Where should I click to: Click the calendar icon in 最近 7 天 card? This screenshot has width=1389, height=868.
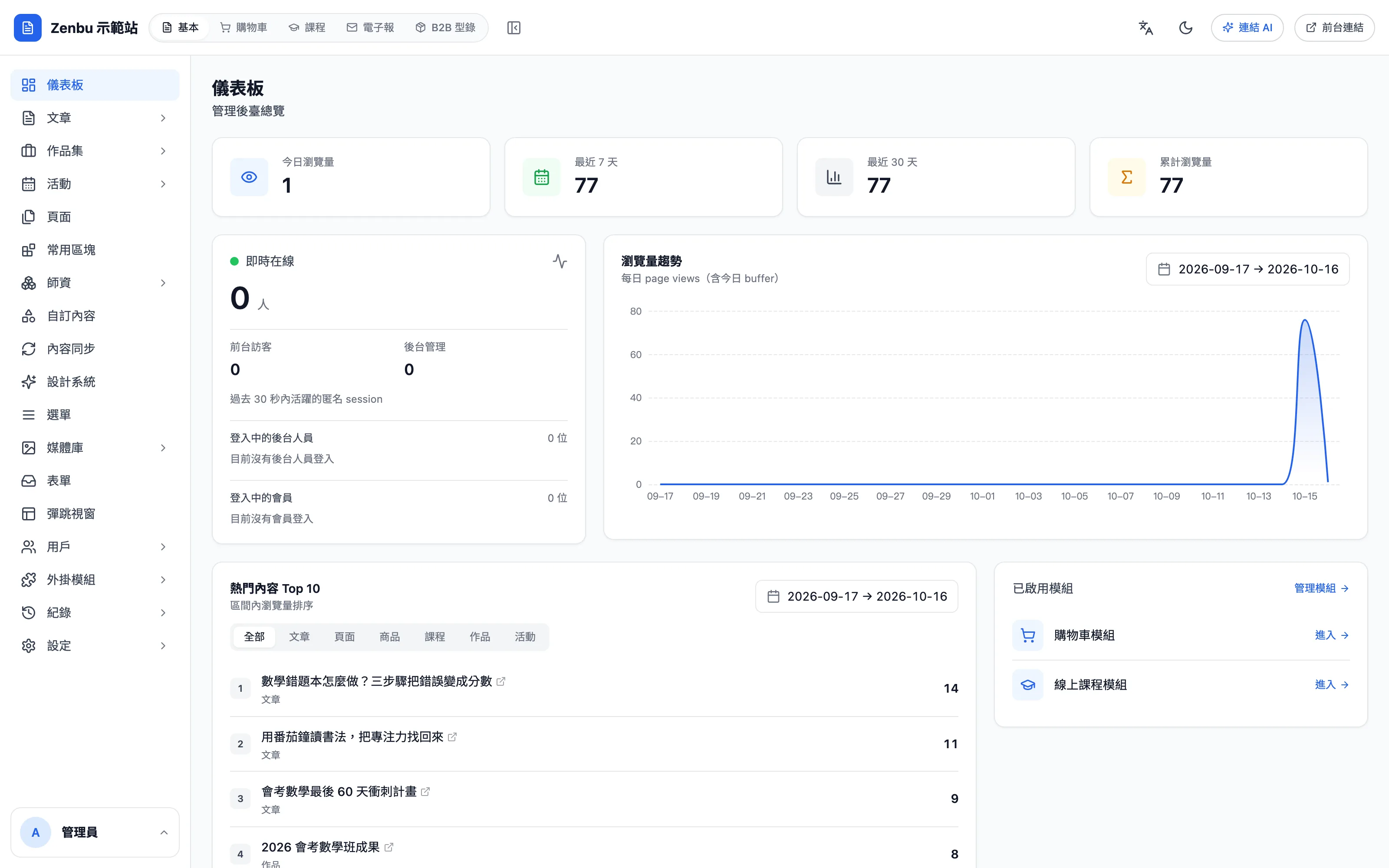coord(541,177)
